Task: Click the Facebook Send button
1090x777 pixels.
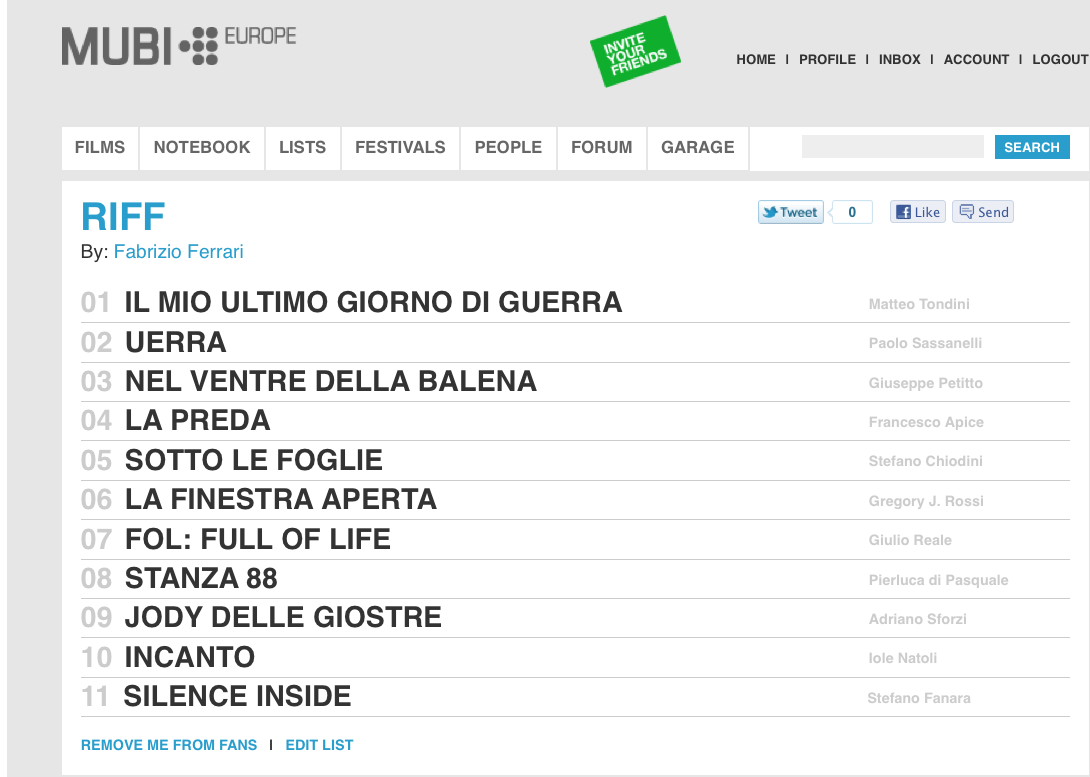Action: coord(982,212)
